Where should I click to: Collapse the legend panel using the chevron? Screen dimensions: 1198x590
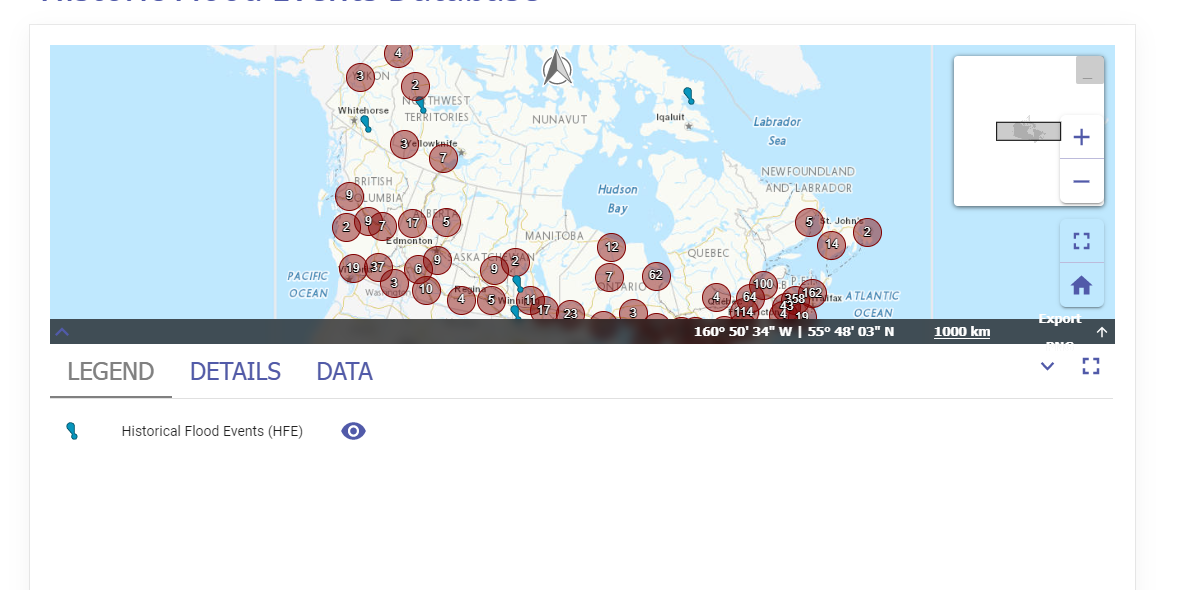coord(1047,367)
